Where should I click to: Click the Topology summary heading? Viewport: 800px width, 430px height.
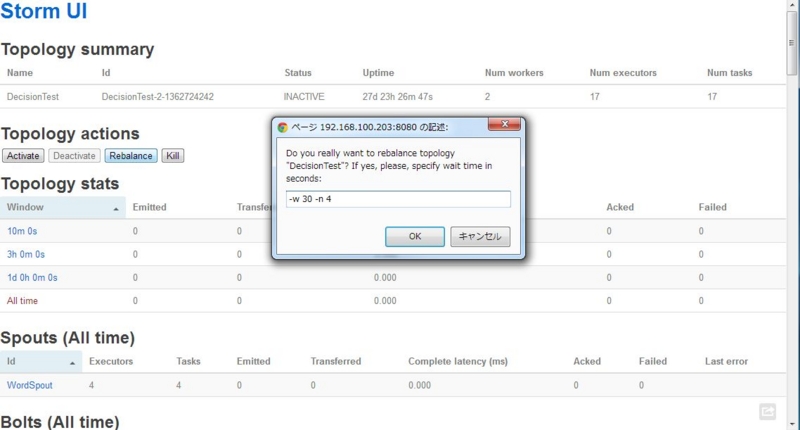coord(78,49)
